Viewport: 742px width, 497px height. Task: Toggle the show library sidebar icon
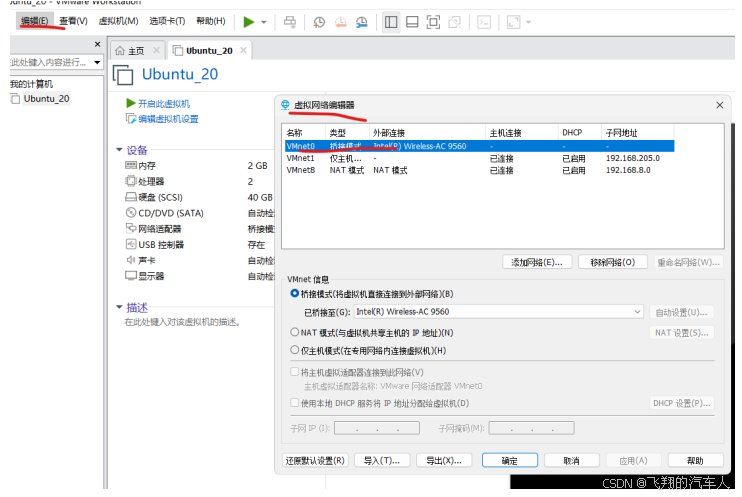click(391, 22)
